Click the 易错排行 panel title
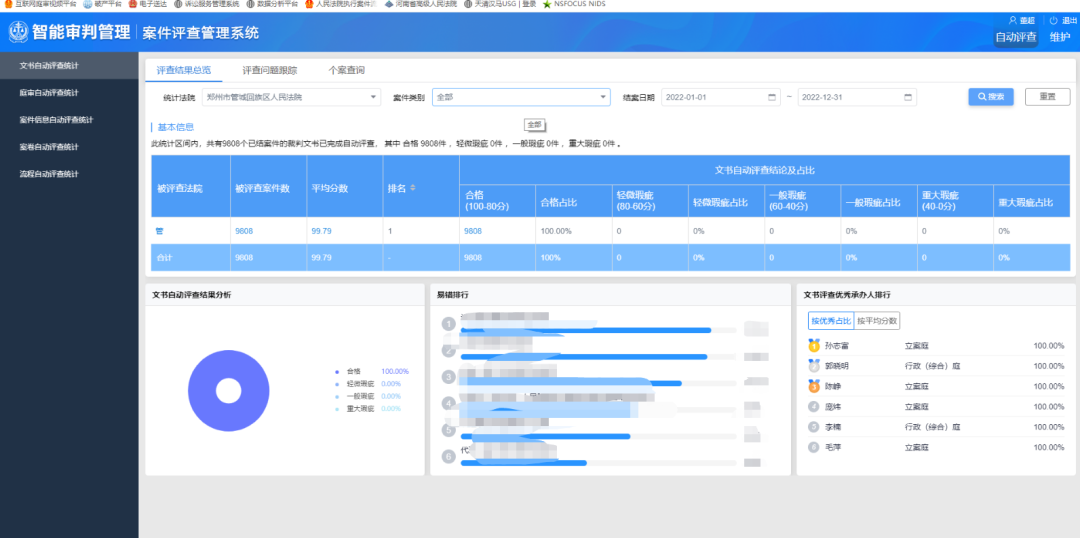The width and height of the screenshot is (1080, 538). 453,295
